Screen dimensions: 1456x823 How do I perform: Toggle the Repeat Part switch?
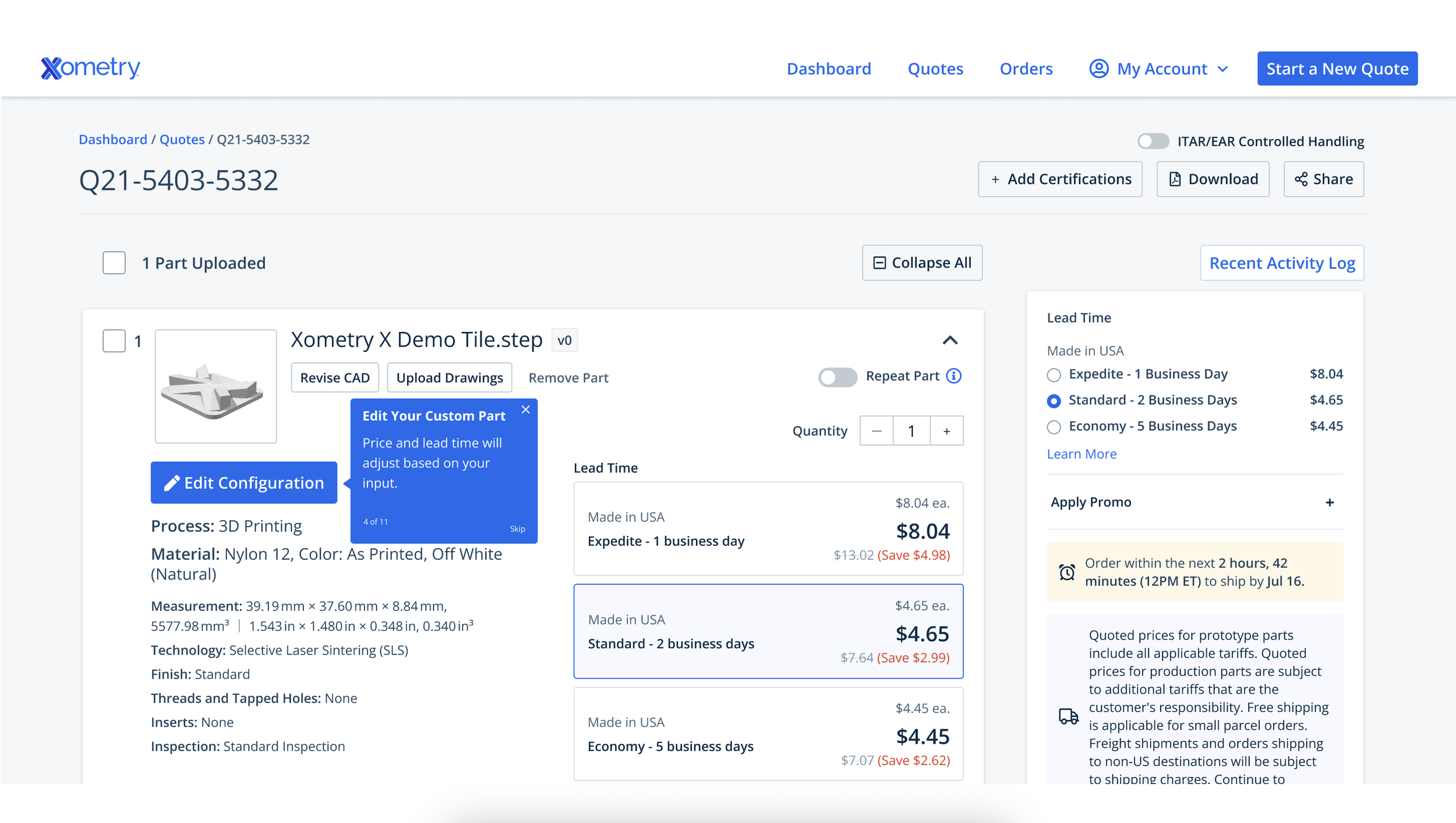coord(837,377)
